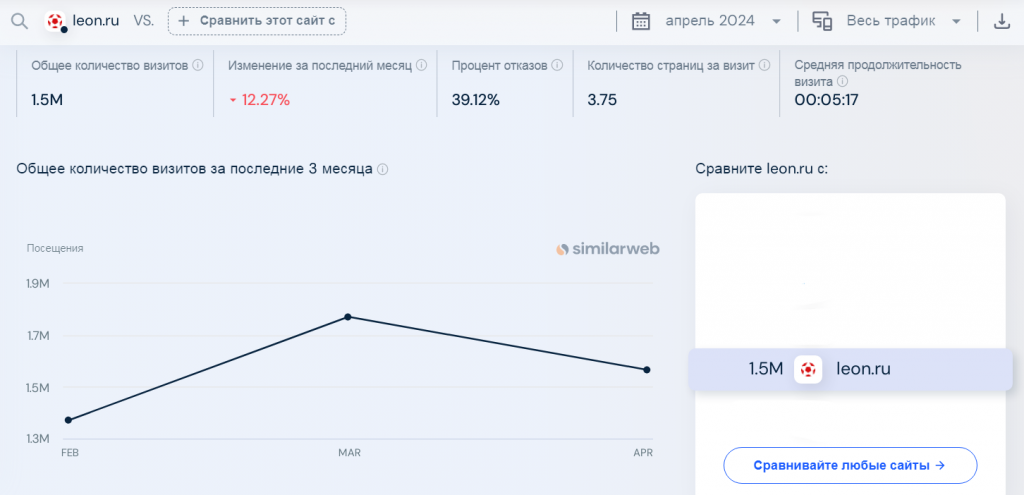Click info icon for Средняя продолжительность визита
This screenshot has height=495, width=1024.
coord(842,82)
